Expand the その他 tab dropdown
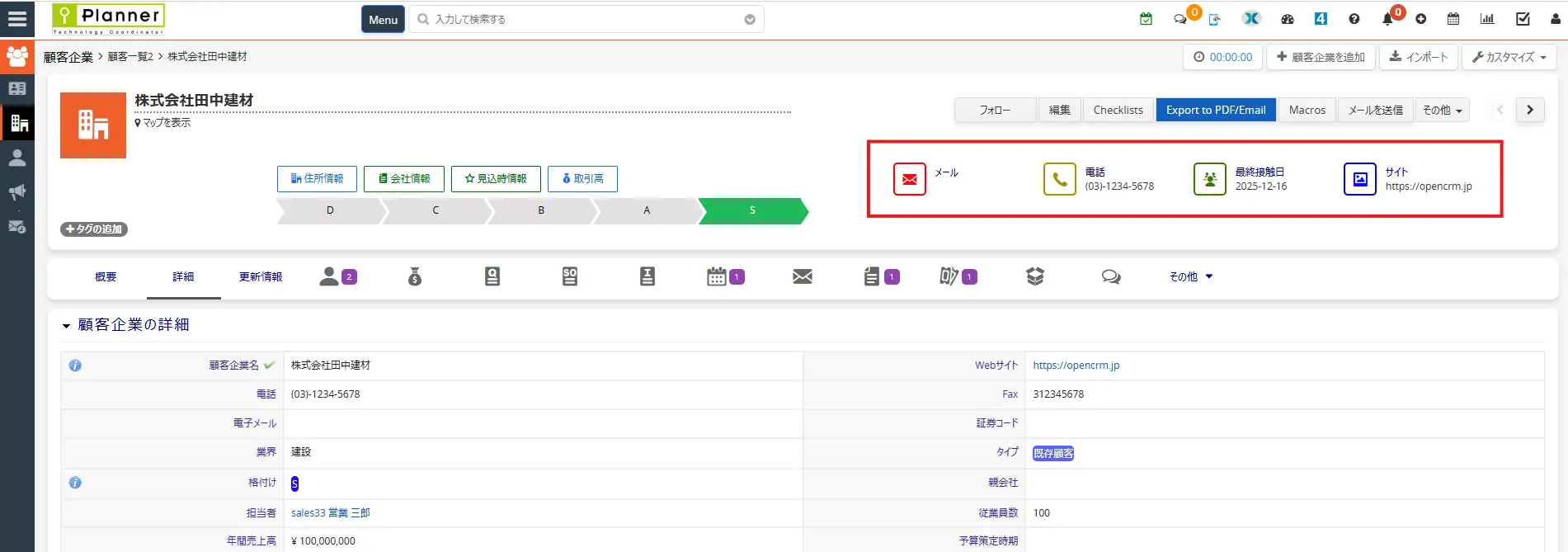 tap(1190, 276)
